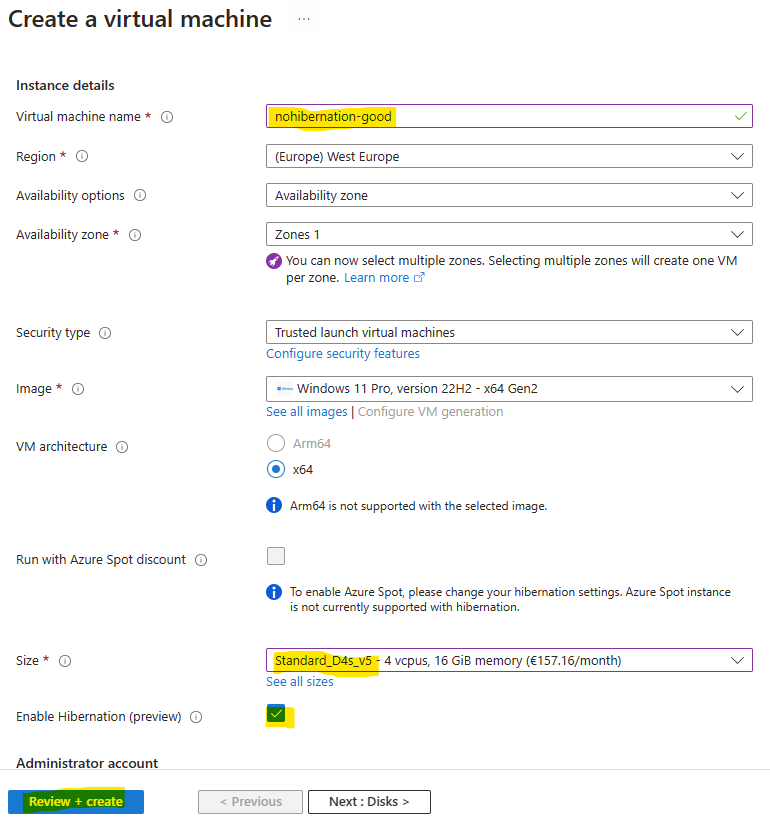Go to Next : Disks

pos(369,802)
